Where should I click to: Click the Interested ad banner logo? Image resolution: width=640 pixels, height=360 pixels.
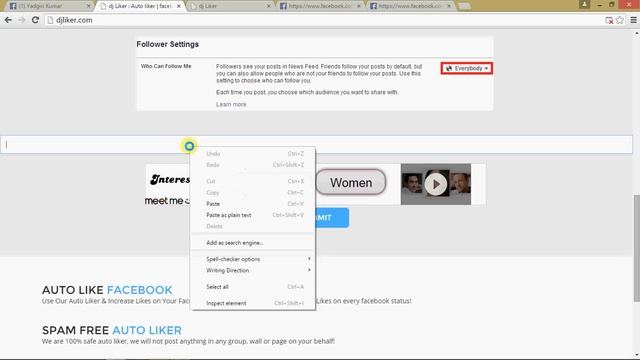pyautogui.click(x=170, y=179)
